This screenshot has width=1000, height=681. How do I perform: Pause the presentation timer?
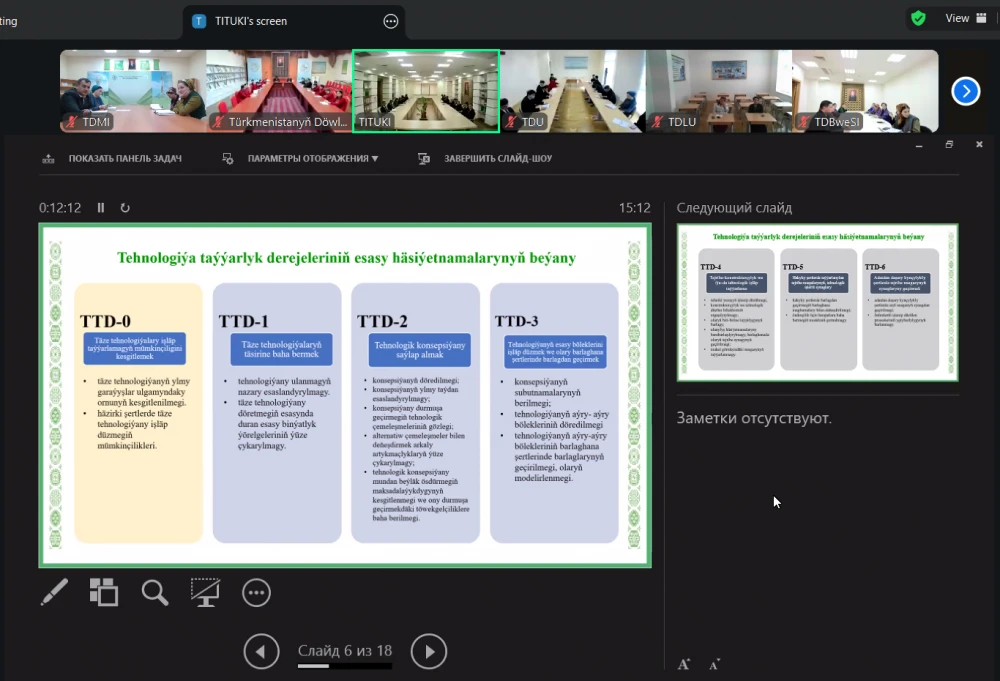click(101, 208)
